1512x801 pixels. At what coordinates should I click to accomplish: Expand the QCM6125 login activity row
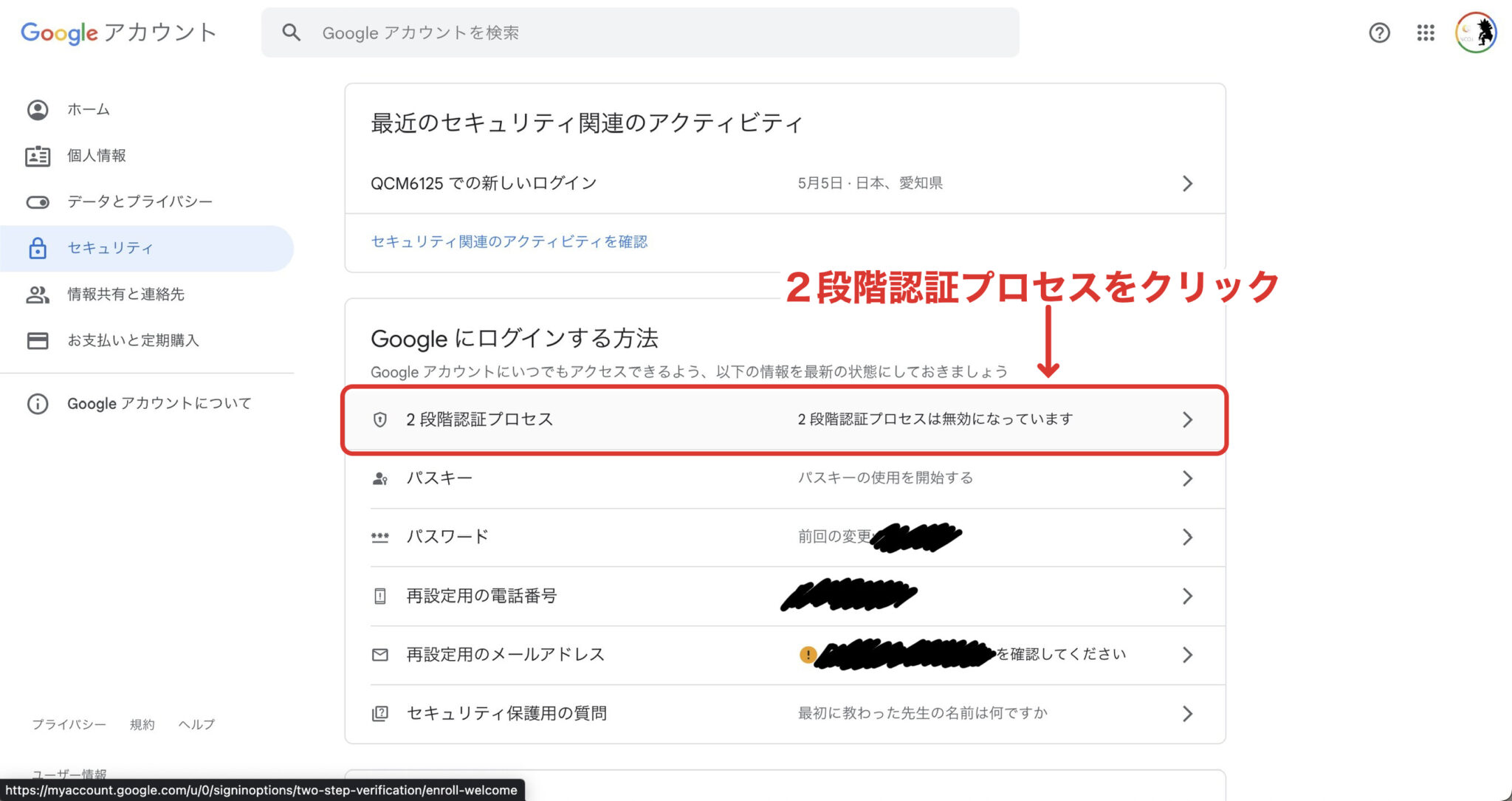coord(1187,183)
